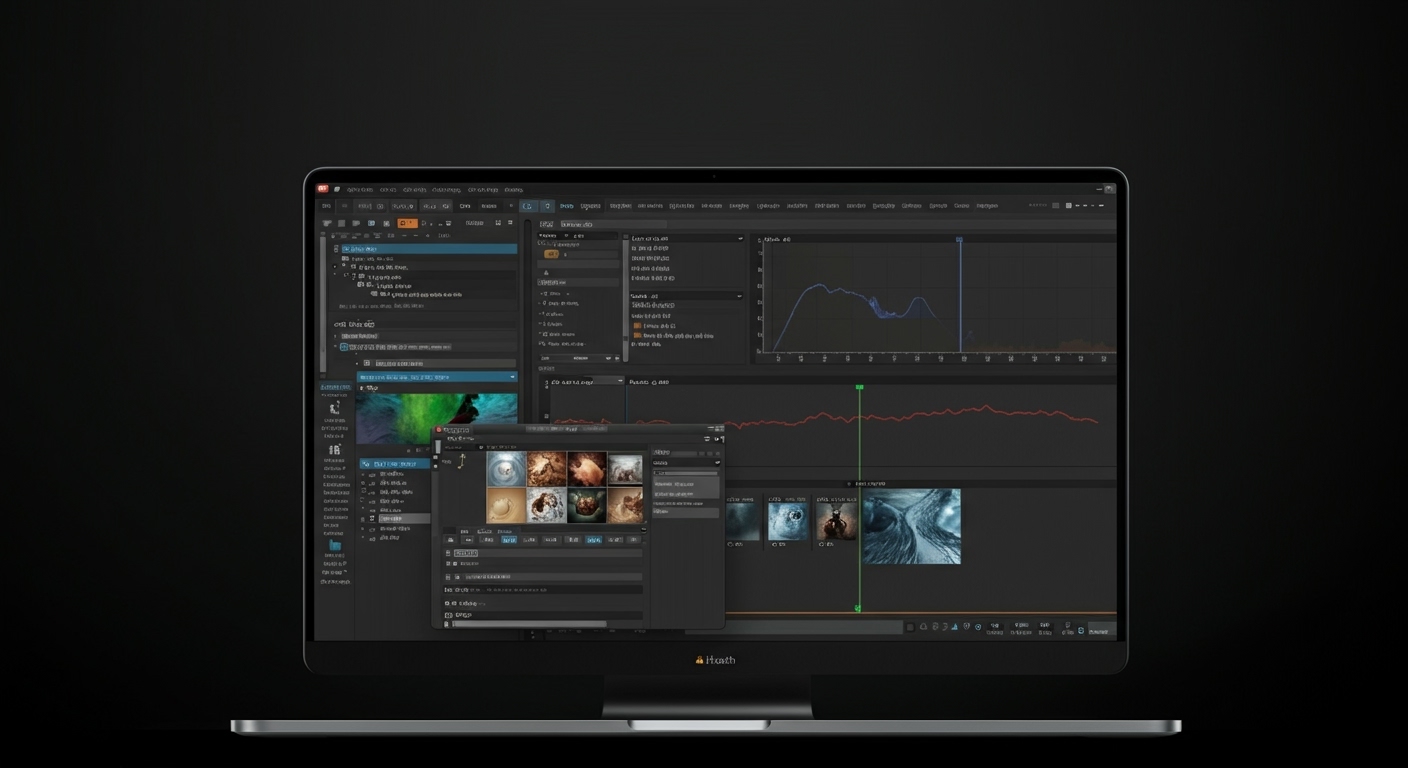The height and width of the screenshot is (768, 1408).
Task: Click the blue shield icon in the bottom-right status bar
Action: point(1080,630)
